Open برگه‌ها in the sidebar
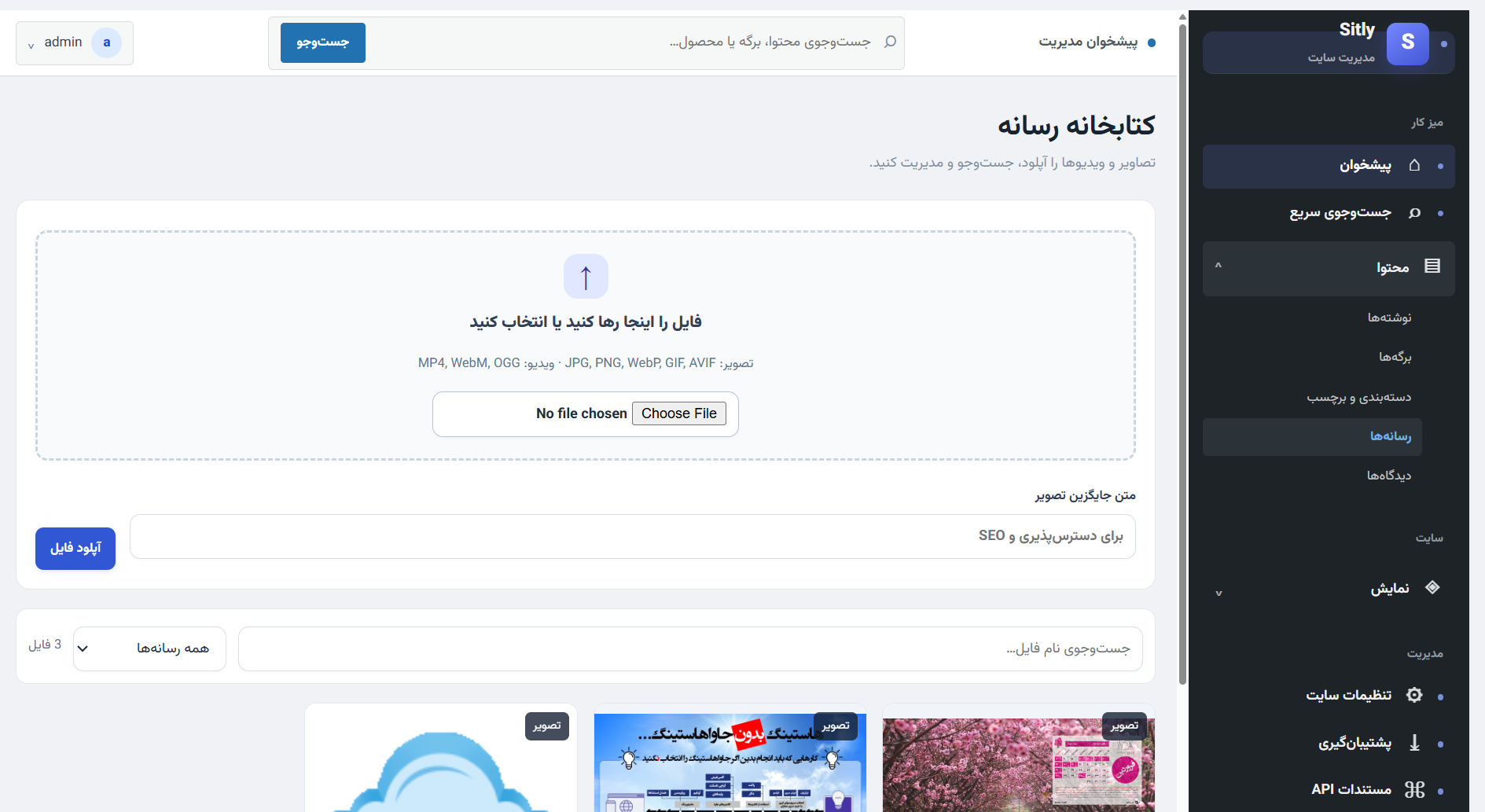The width and height of the screenshot is (1485, 812). click(1395, 357)
